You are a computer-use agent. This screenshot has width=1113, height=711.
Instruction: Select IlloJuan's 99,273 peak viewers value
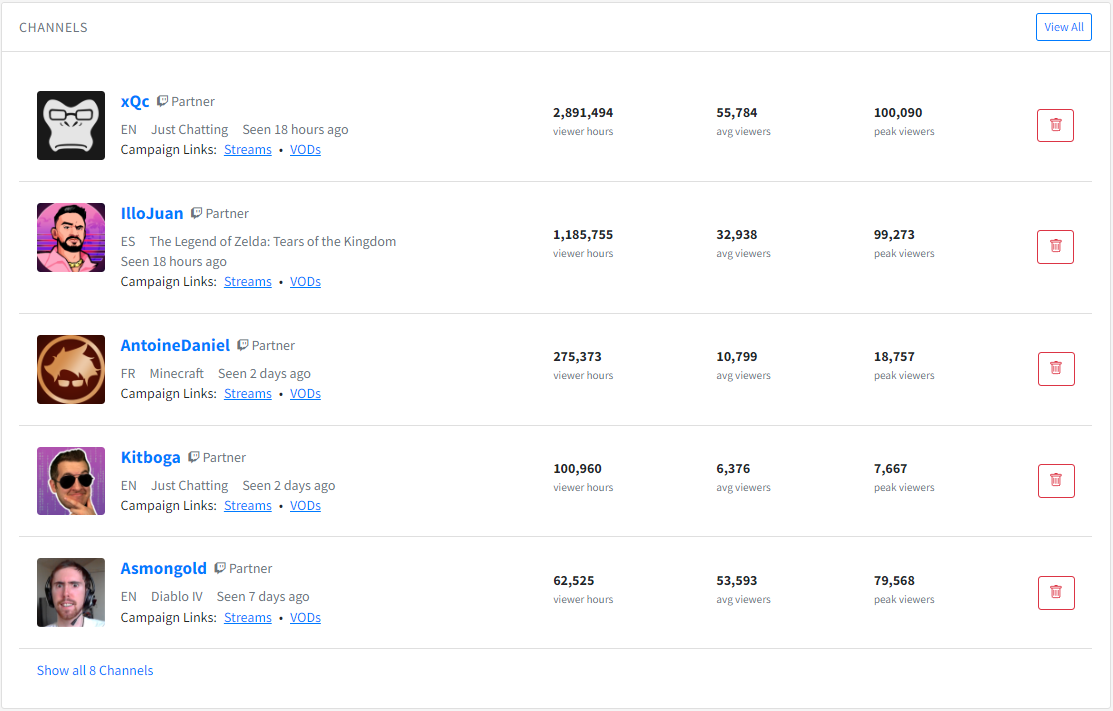tap(894, 235)
